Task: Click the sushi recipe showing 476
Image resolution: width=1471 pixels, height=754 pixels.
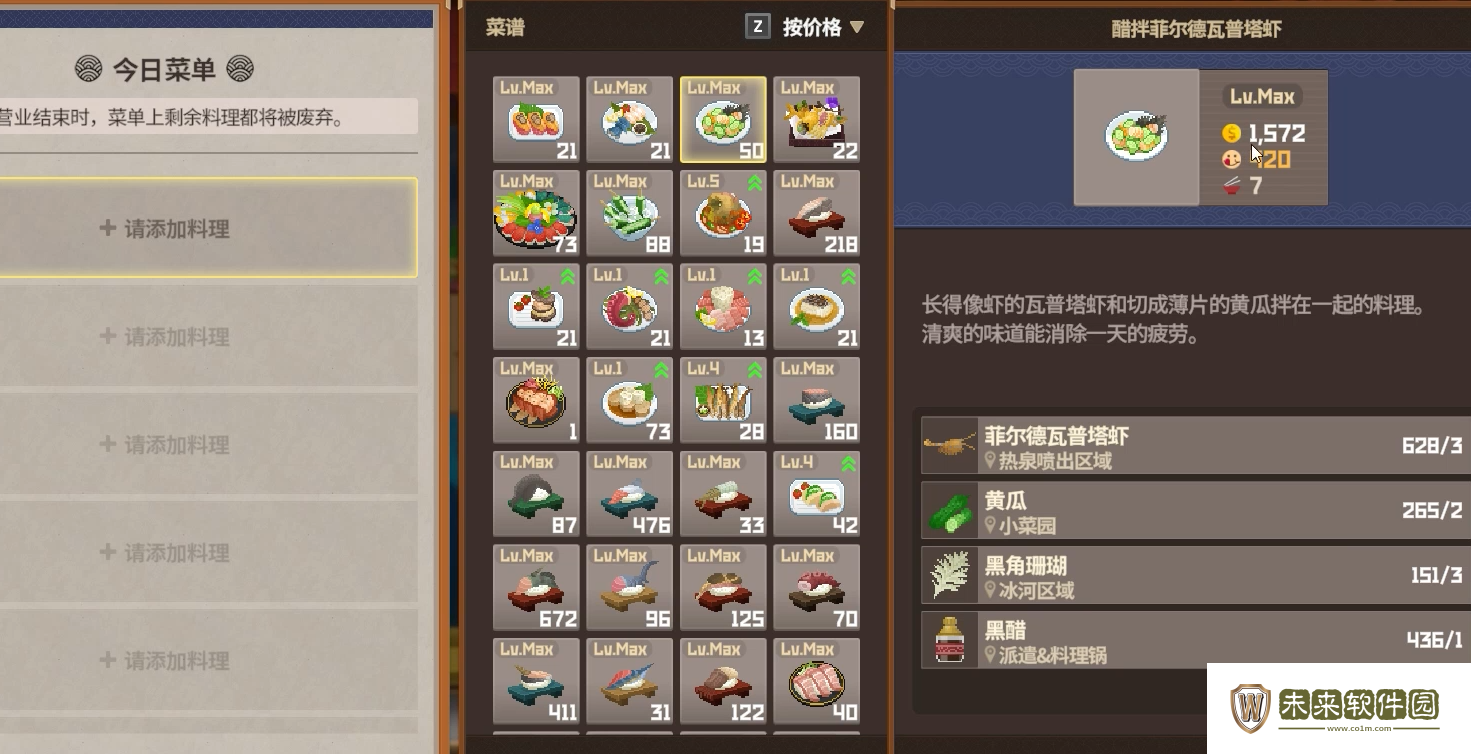Action: click(x=629, y=494)
